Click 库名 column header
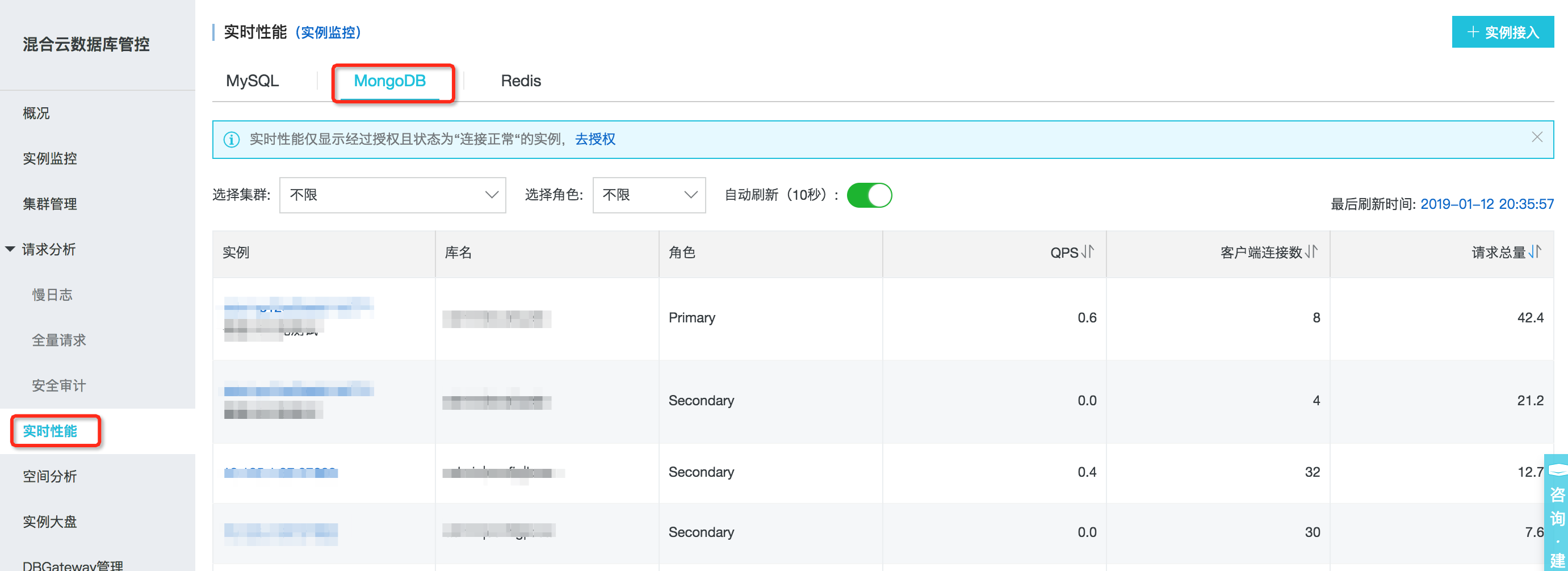Image resolution: width=1568 pixels, height=571 pixels. click(x=458, y=252)
